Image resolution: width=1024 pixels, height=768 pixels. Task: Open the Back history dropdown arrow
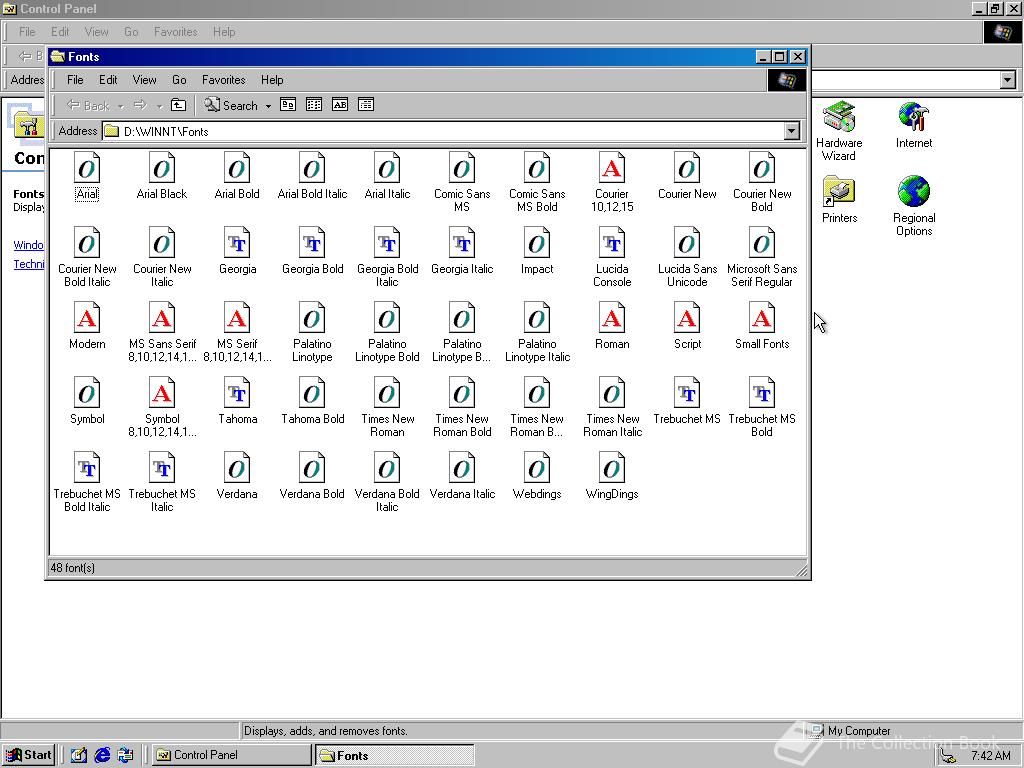(x=120, y=106)
